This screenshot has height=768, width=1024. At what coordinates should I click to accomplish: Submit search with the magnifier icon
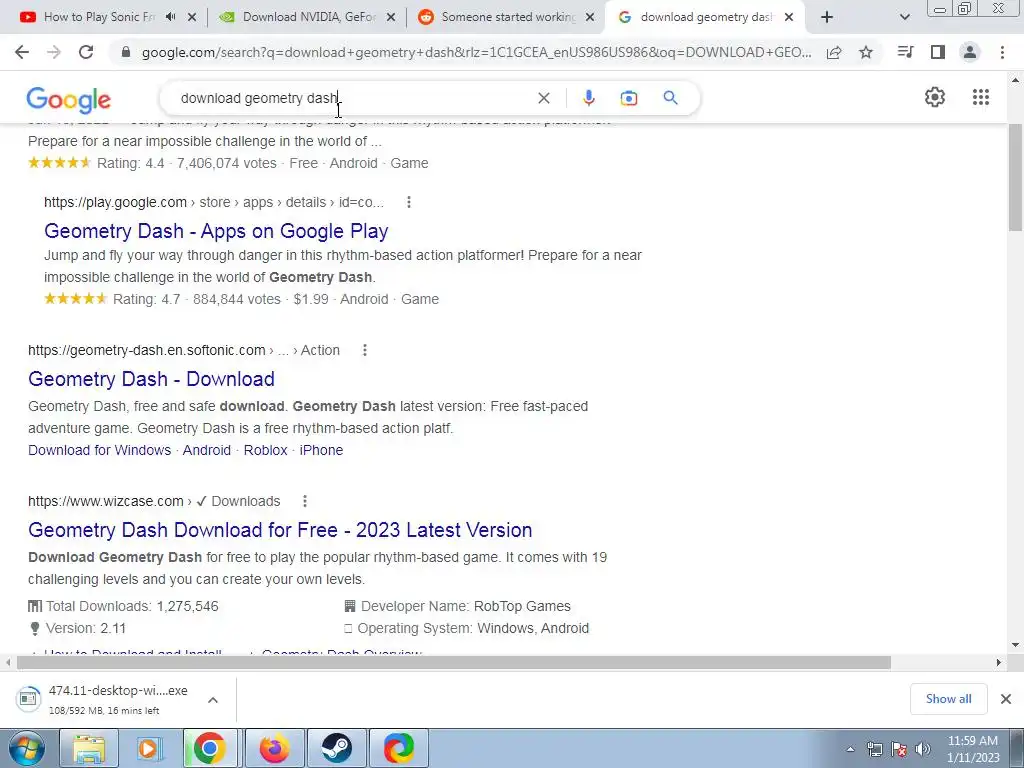tap(670, 98)
